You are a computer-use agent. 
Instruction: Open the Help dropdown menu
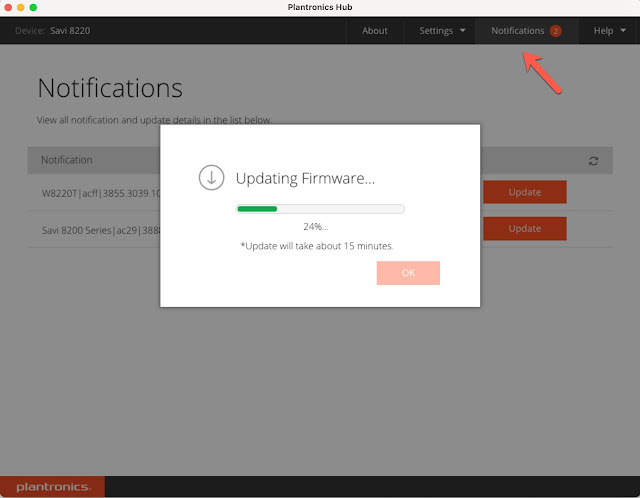click(610, 31)
